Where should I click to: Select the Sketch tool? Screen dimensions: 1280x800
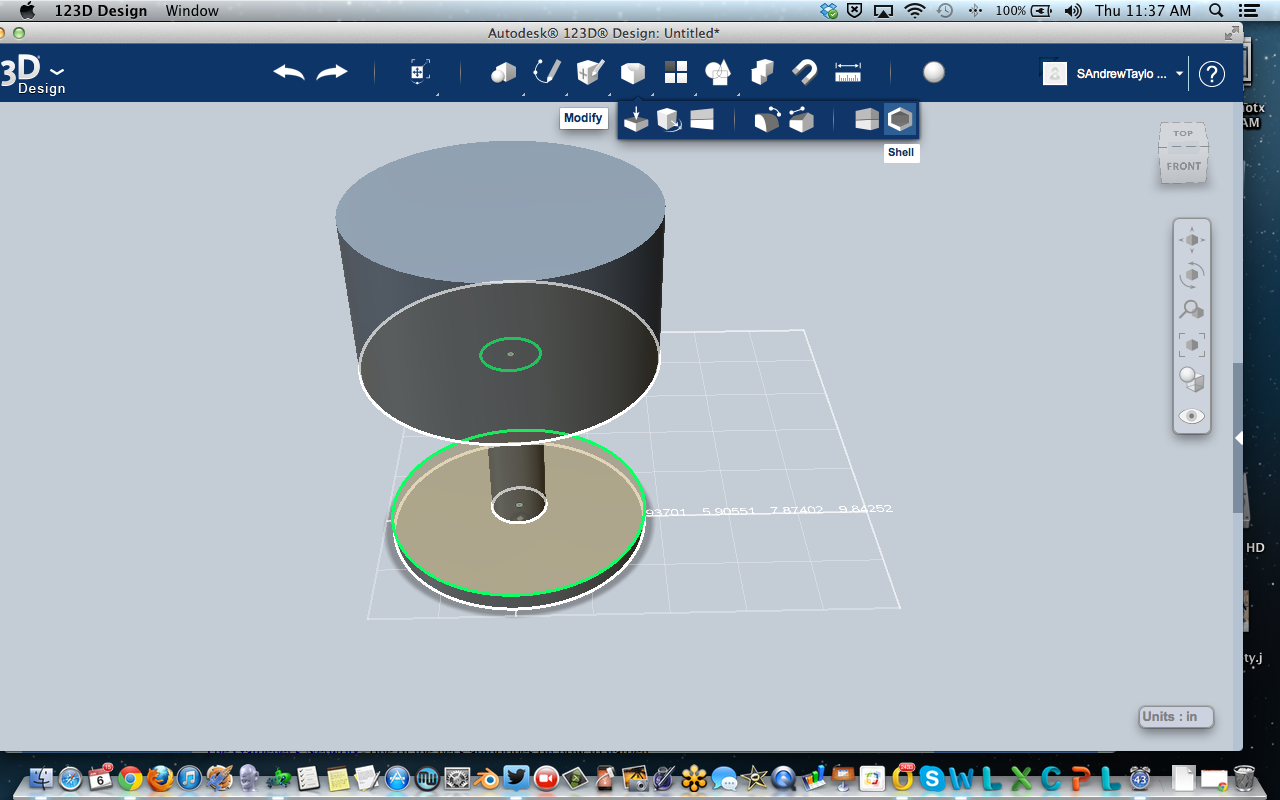(549, 72)
